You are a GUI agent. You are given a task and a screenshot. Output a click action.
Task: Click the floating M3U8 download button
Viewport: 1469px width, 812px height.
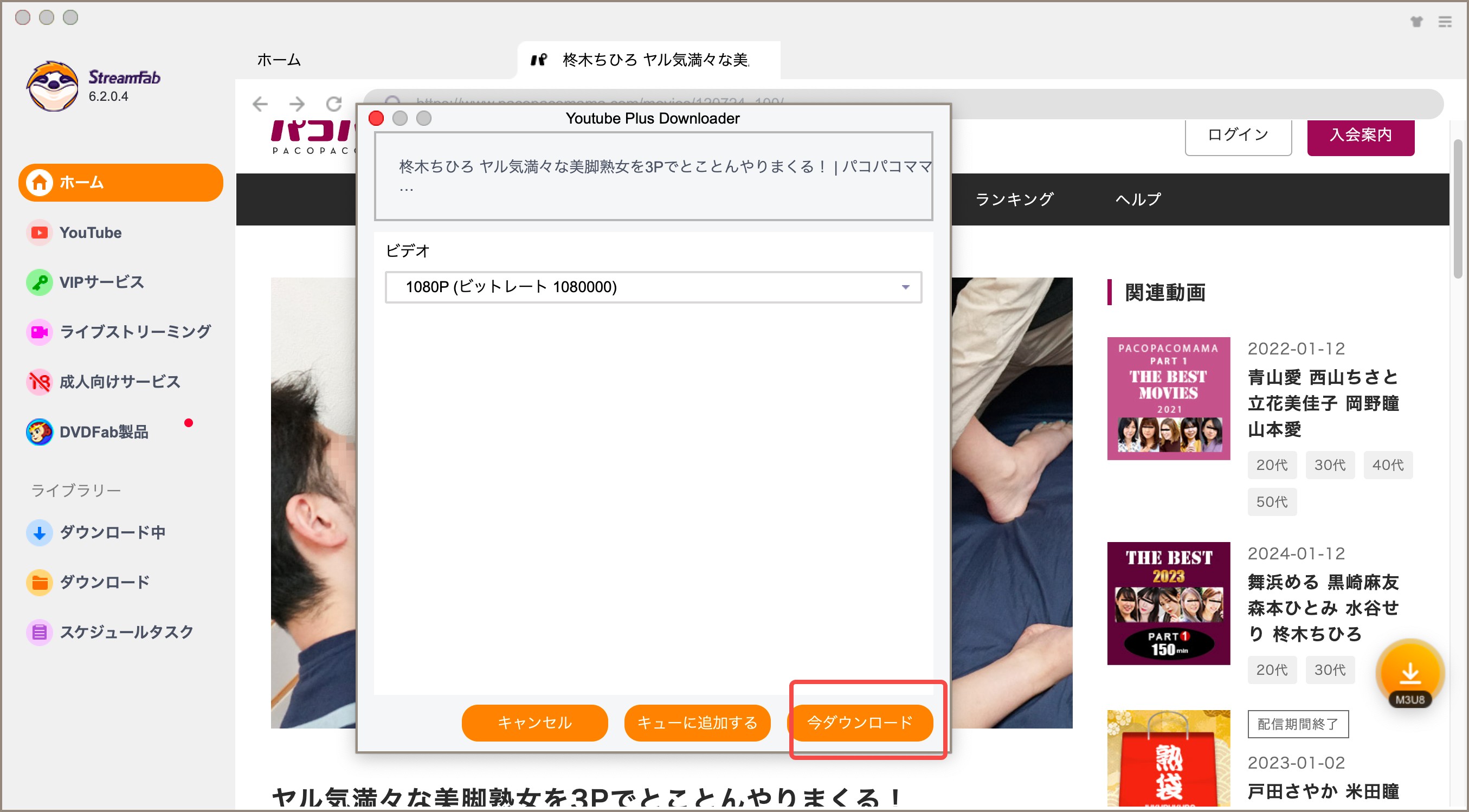click(1410, 674)
